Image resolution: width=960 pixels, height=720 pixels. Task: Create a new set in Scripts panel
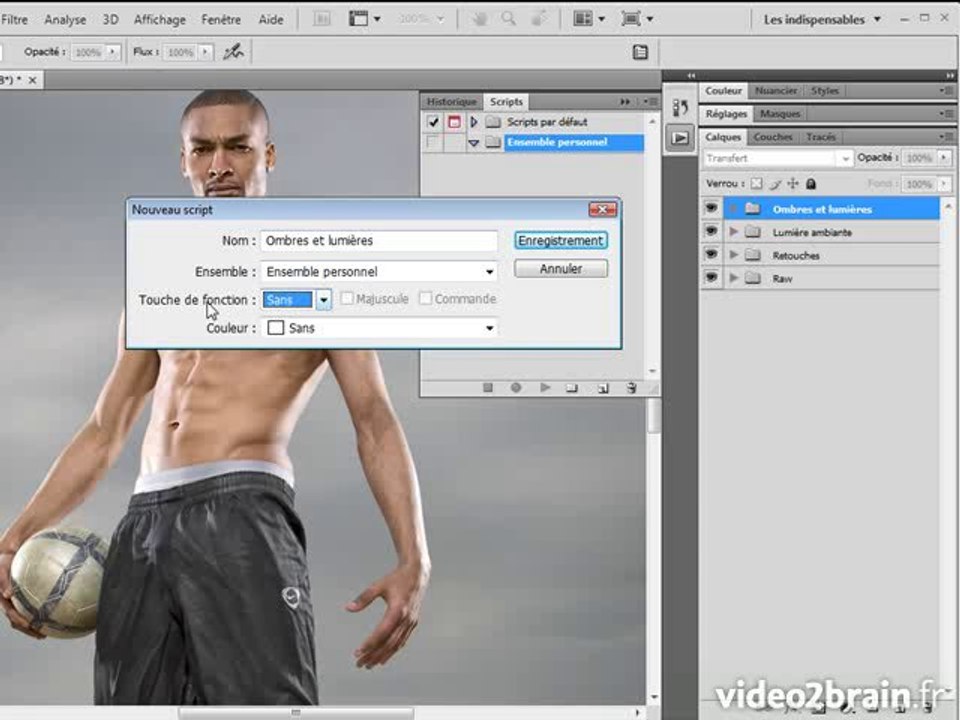[x=572, y=388]
